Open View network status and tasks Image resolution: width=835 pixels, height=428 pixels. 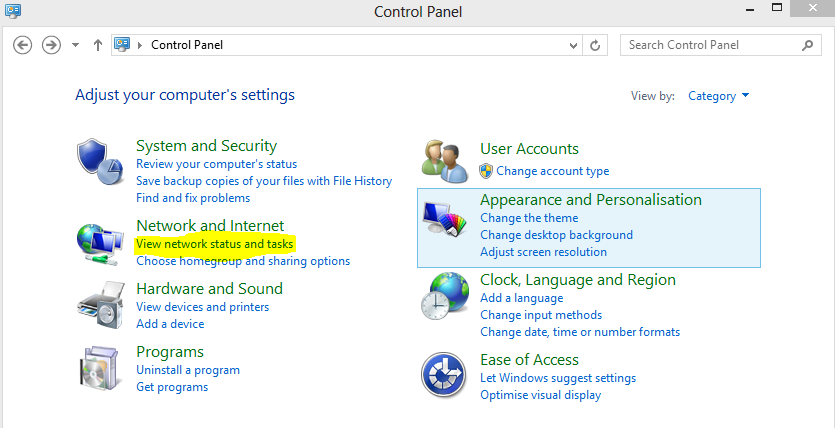pos(215,244)
